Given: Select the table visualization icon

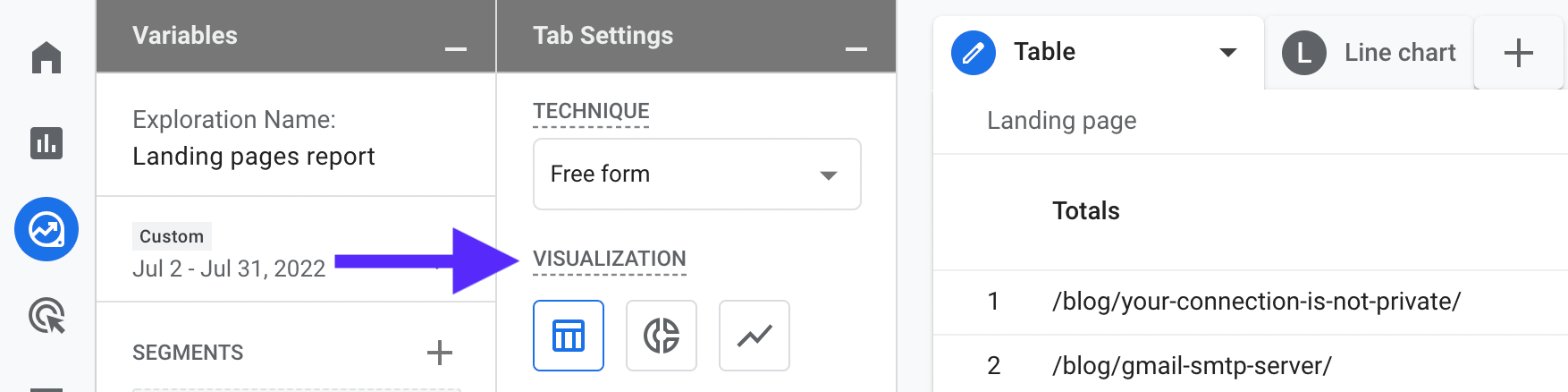Looking at the screenshot, I should [569, 336].
